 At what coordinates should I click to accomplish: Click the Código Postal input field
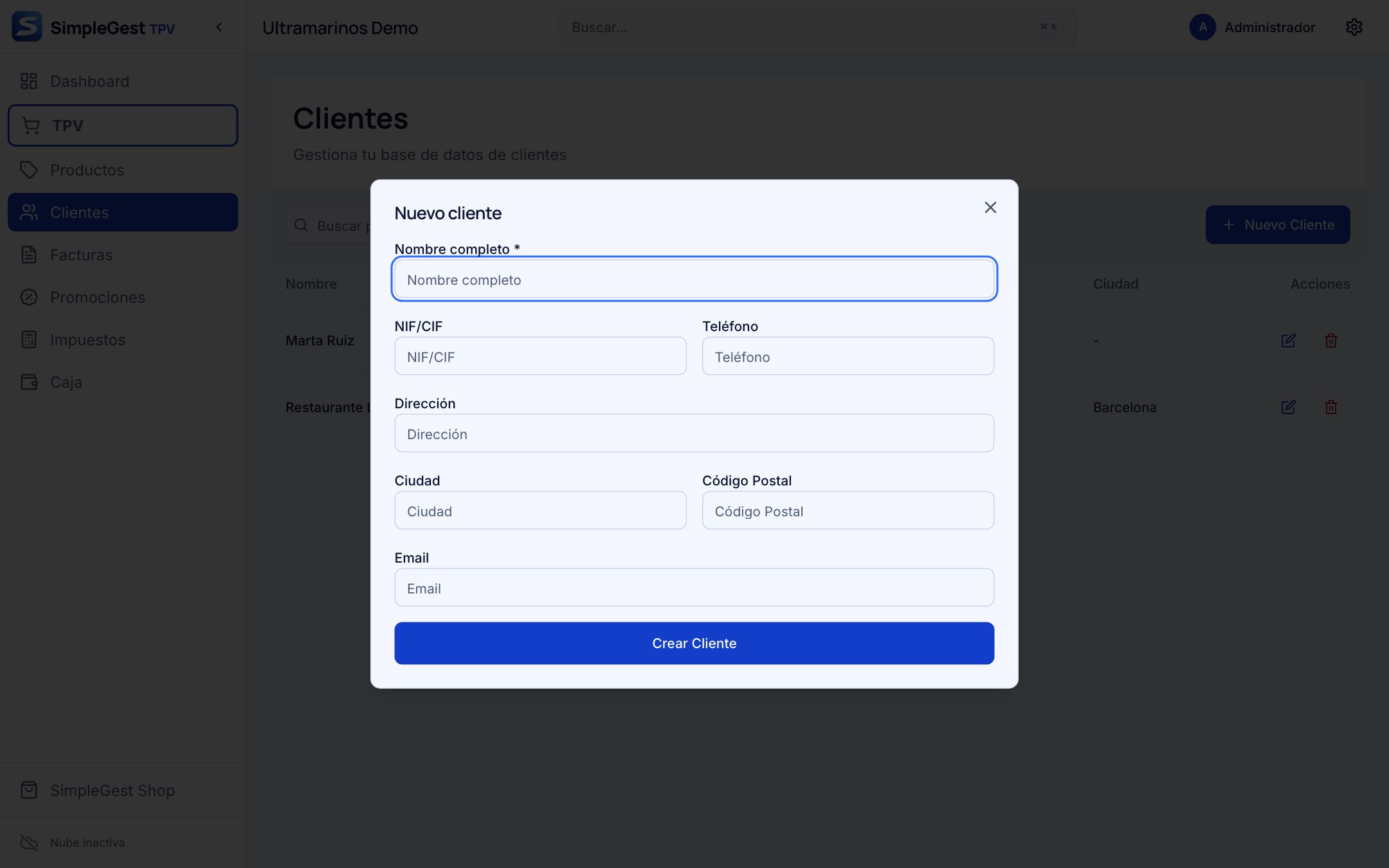848,511
